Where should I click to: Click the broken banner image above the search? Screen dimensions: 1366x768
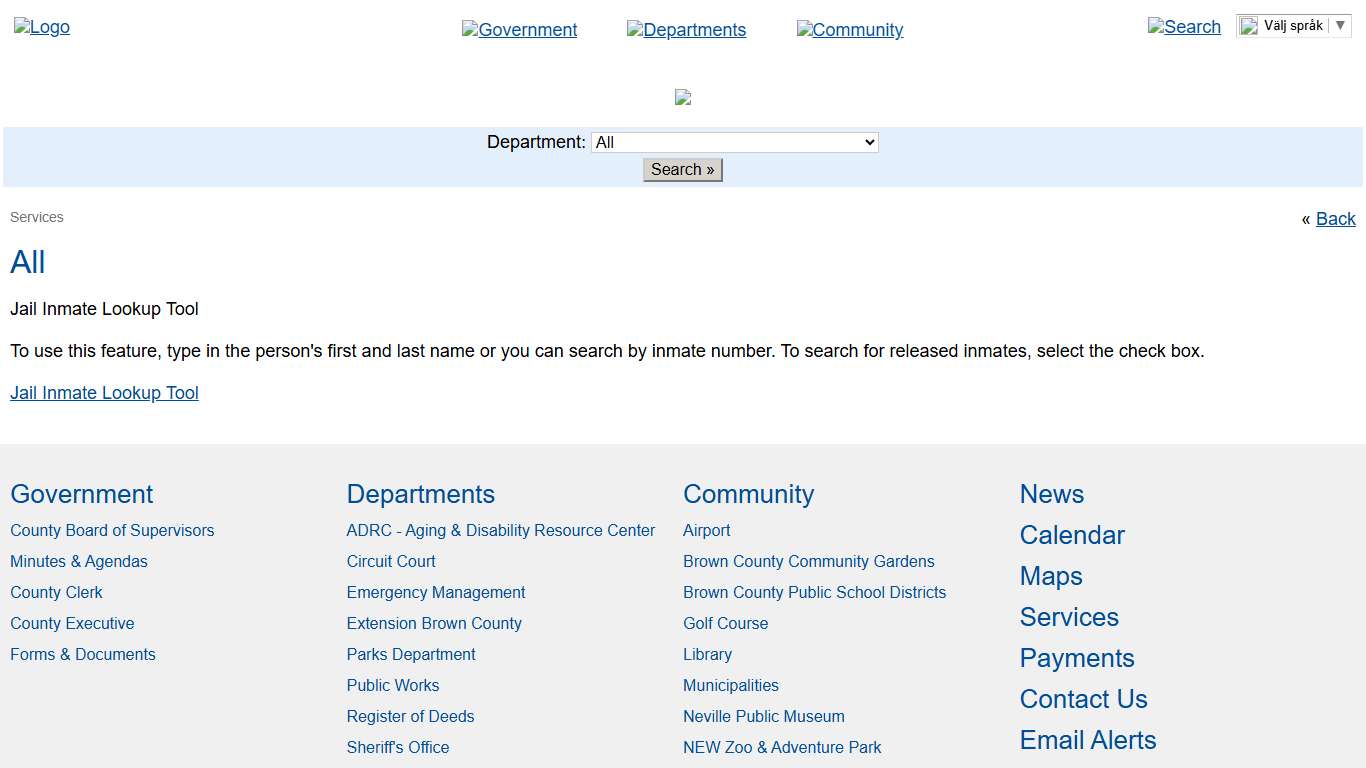tap(683, 97)
